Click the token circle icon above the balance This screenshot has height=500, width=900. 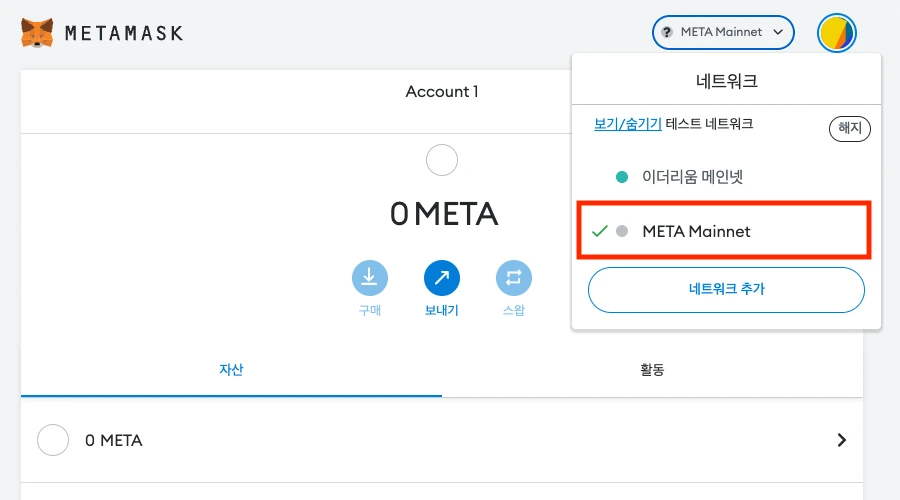[442, 161]
